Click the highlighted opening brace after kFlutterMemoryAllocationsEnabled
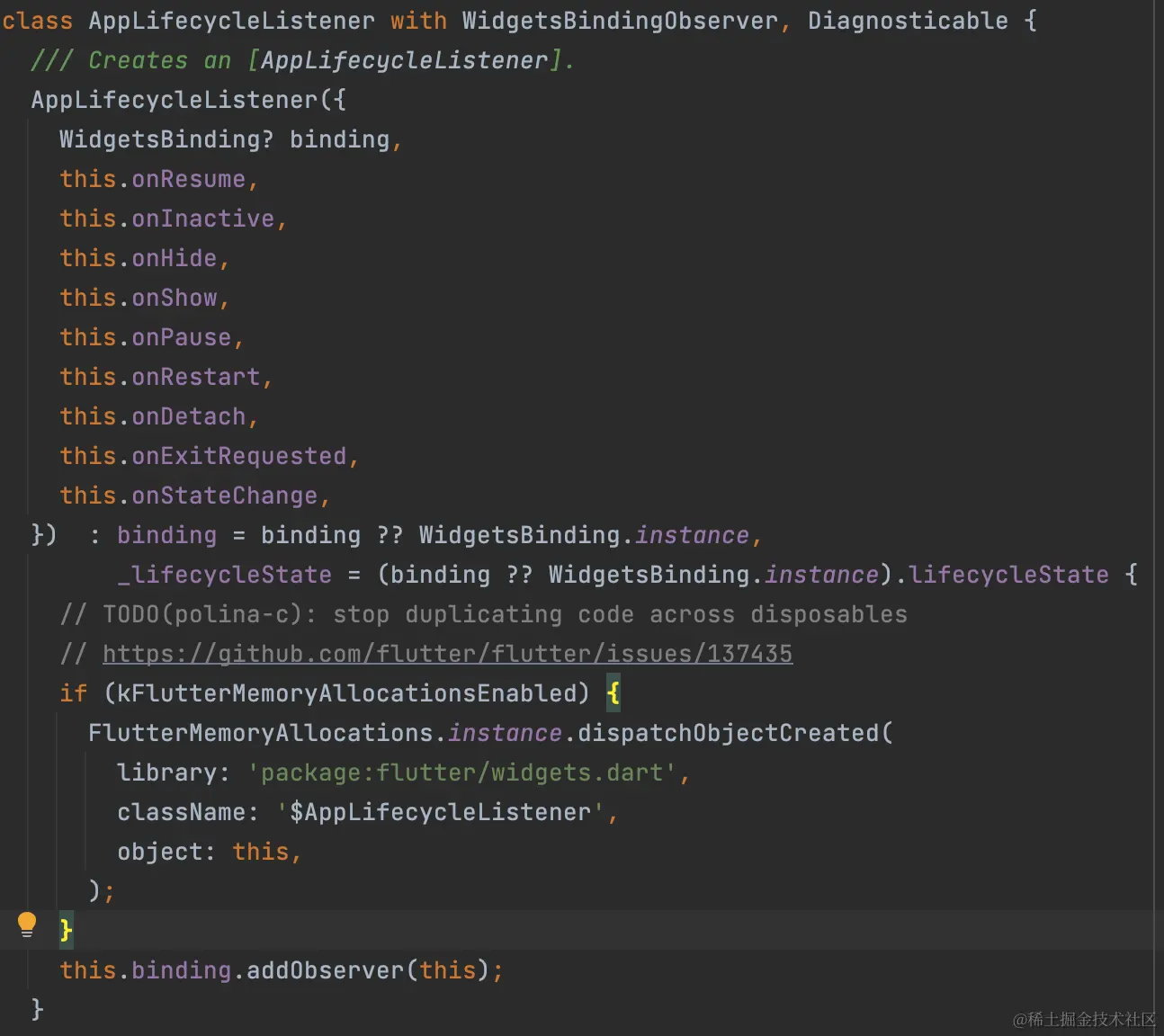Screen dimensions: 1164x1036 613,693
